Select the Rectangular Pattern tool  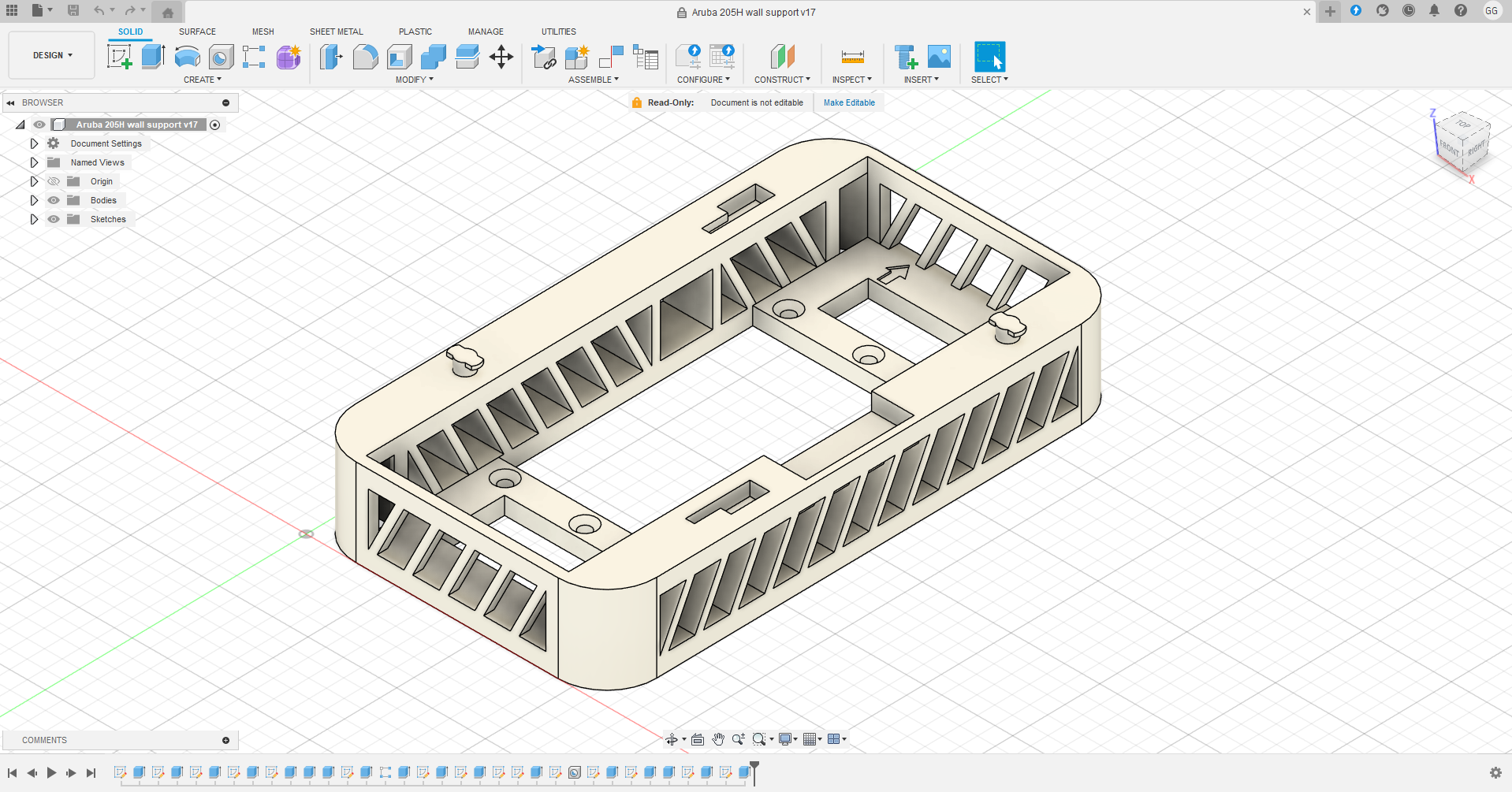[254, 57]
